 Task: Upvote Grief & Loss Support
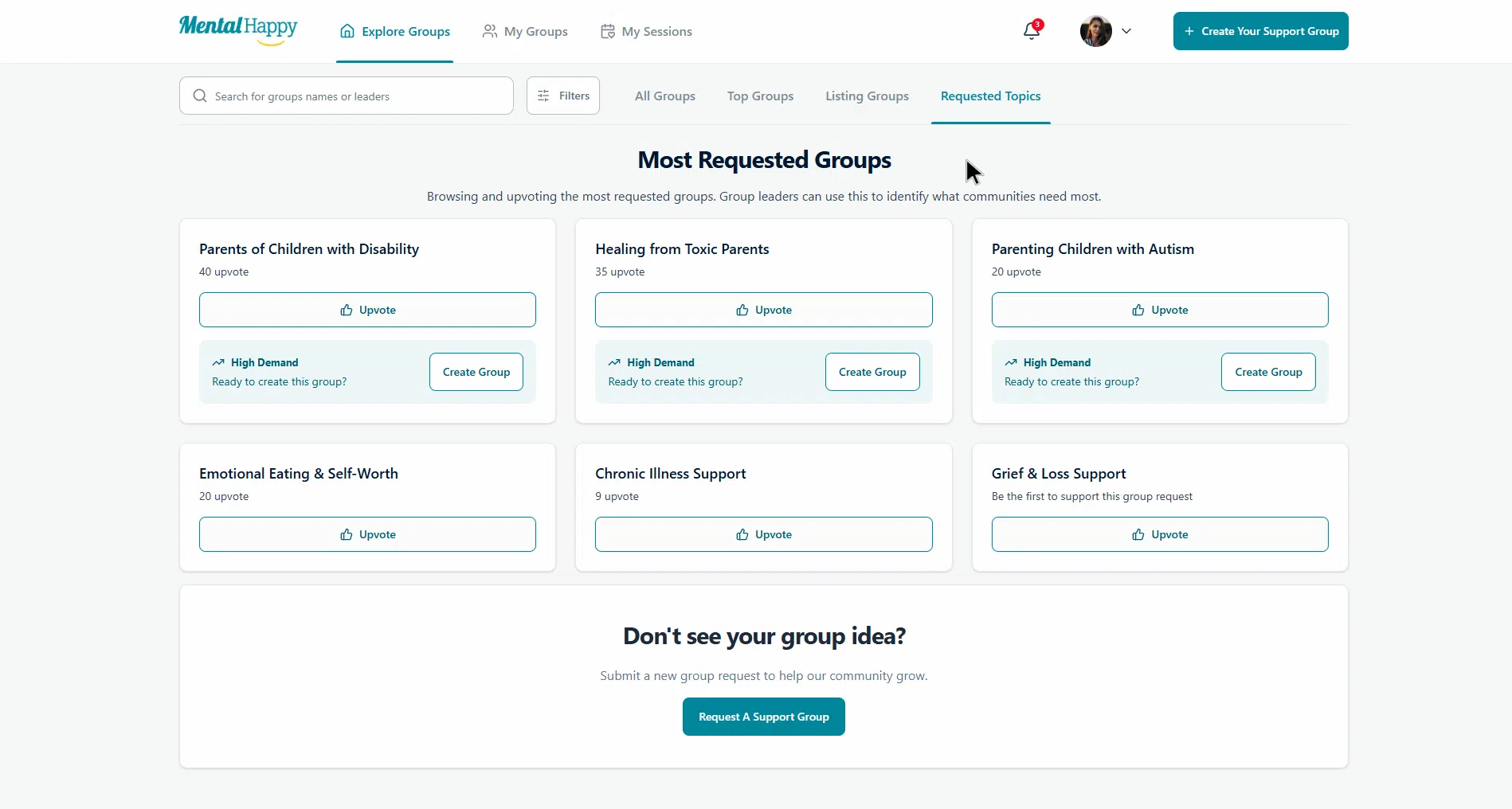(x=1160, y=534)
